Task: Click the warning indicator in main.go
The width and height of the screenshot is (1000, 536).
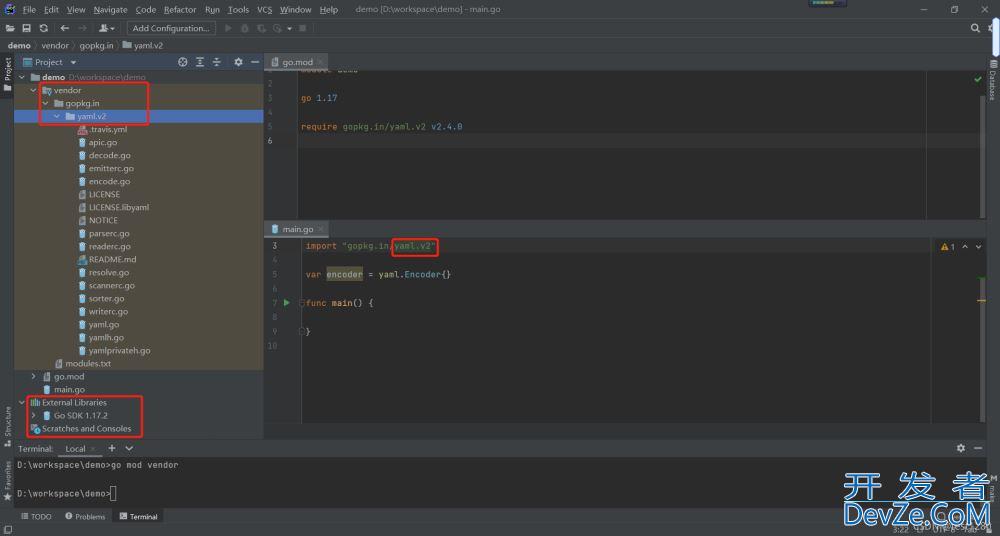Action: tap(948, 246)
